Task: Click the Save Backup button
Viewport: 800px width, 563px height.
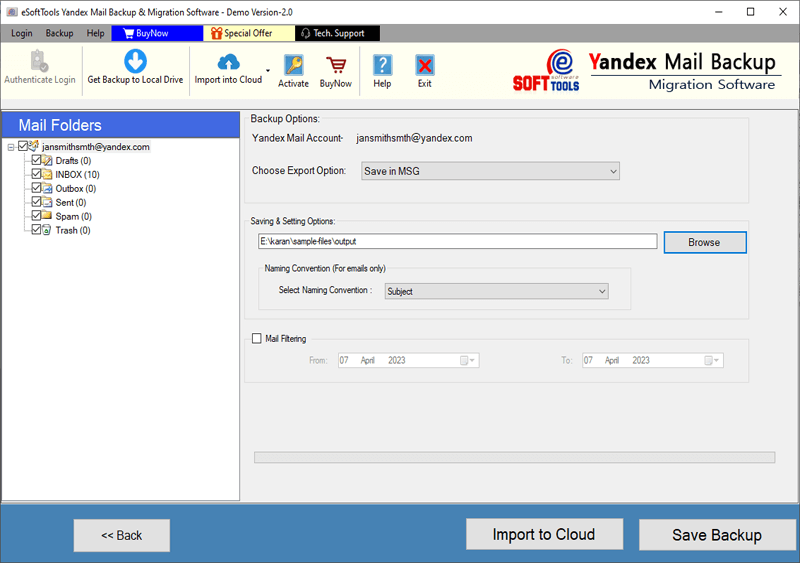Action: pos(717,535)
